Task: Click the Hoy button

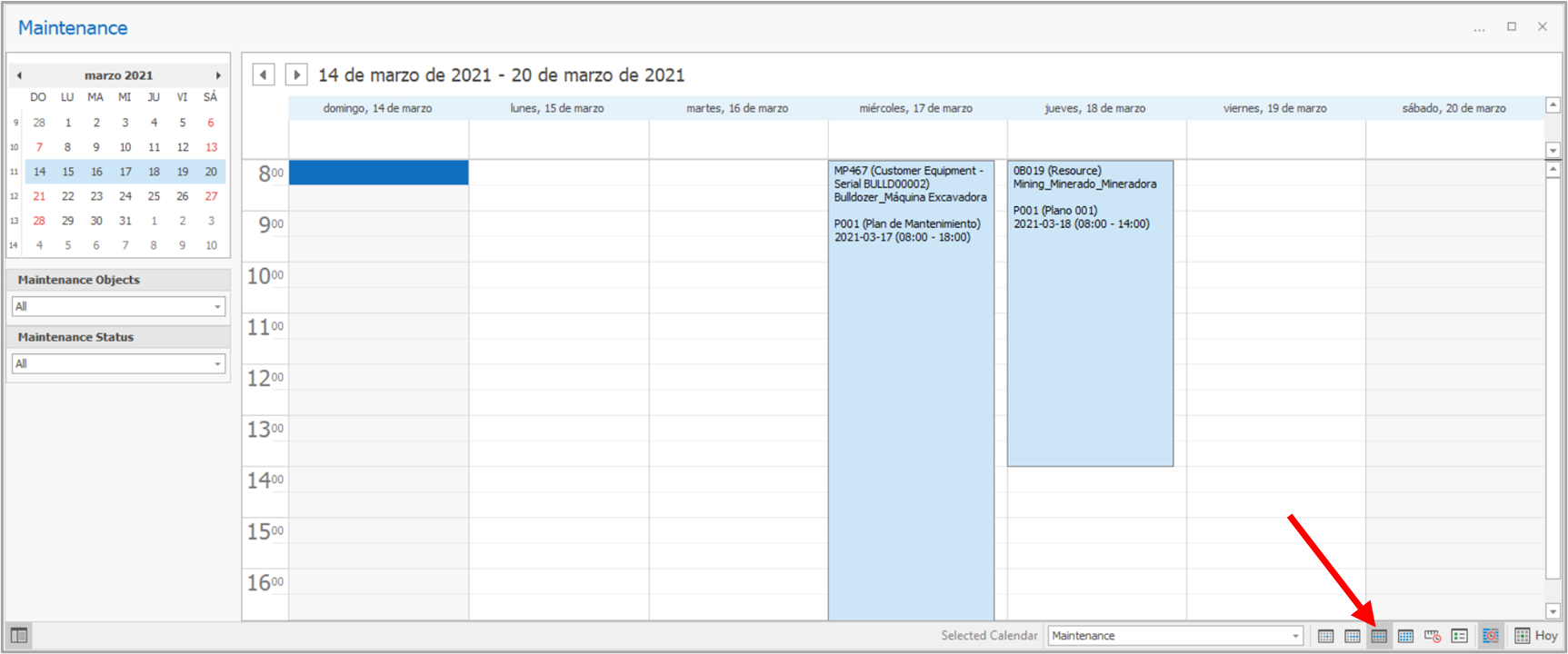Action: pos(1536,636)
